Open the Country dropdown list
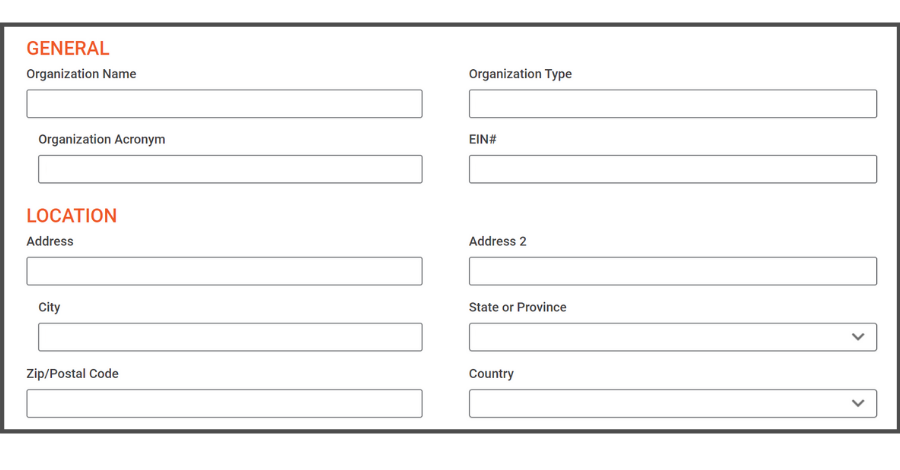This screenshot has width=900, height=470. (x=673, y=403)
